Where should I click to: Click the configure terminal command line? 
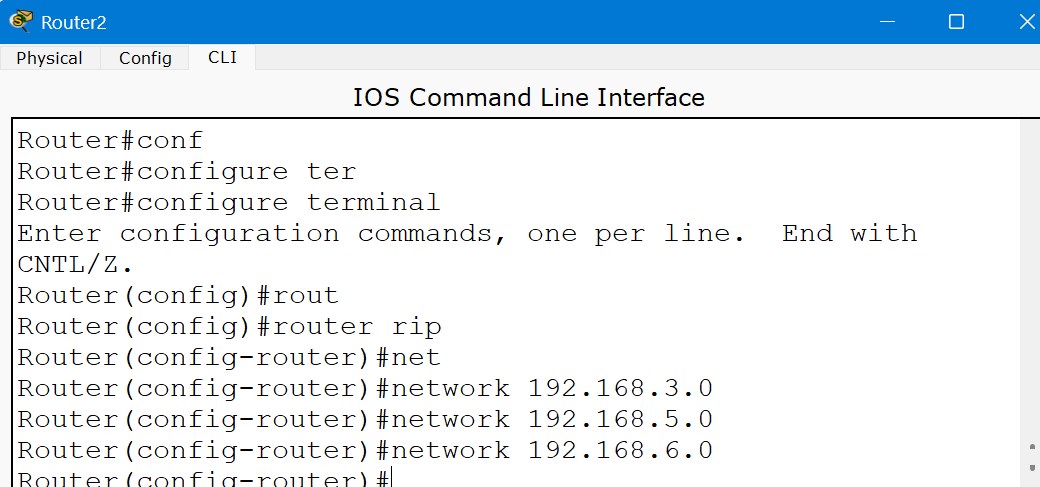(x=228, y=202)
